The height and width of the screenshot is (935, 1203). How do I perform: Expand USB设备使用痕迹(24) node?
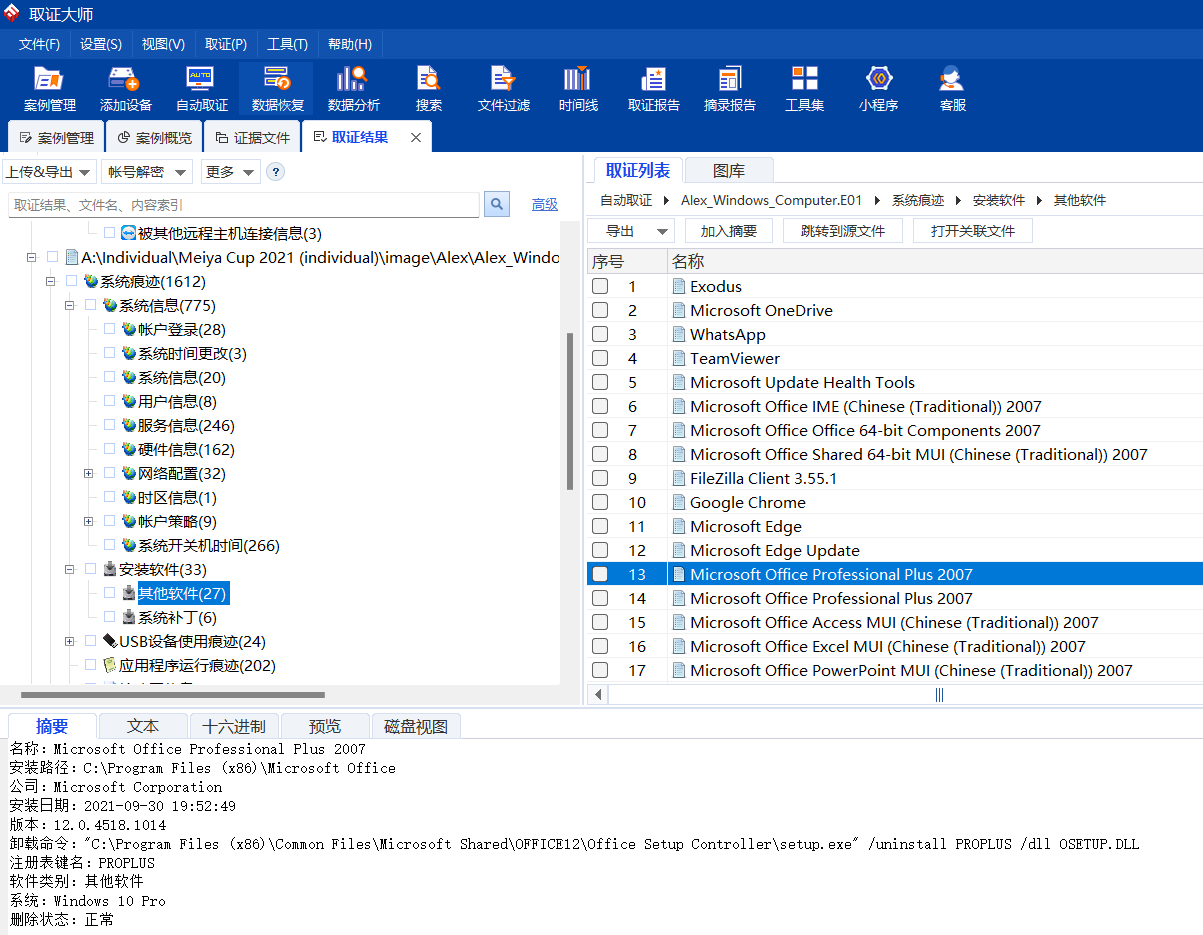[x=69, y=642]
